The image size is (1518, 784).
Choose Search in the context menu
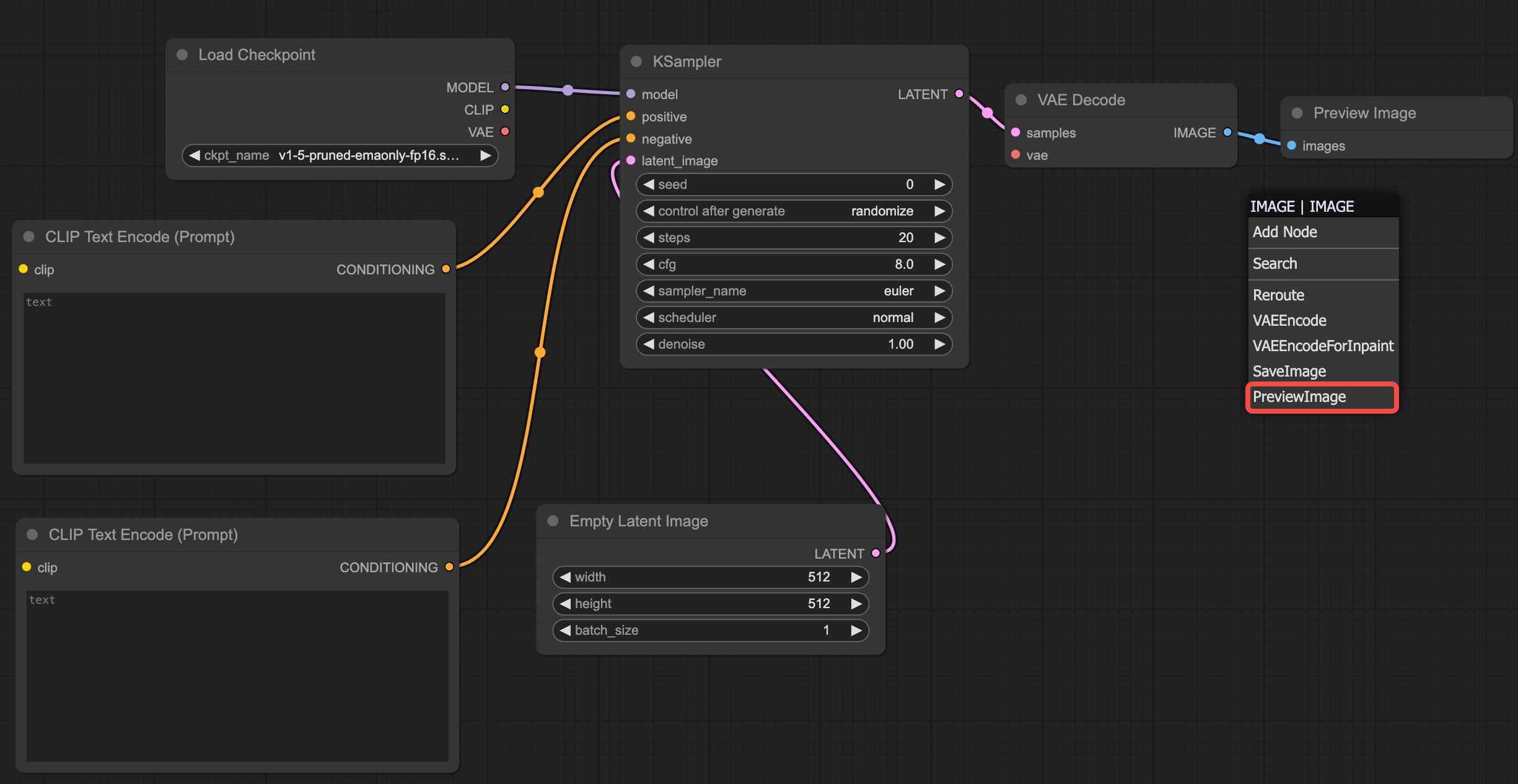(1323, 264)
